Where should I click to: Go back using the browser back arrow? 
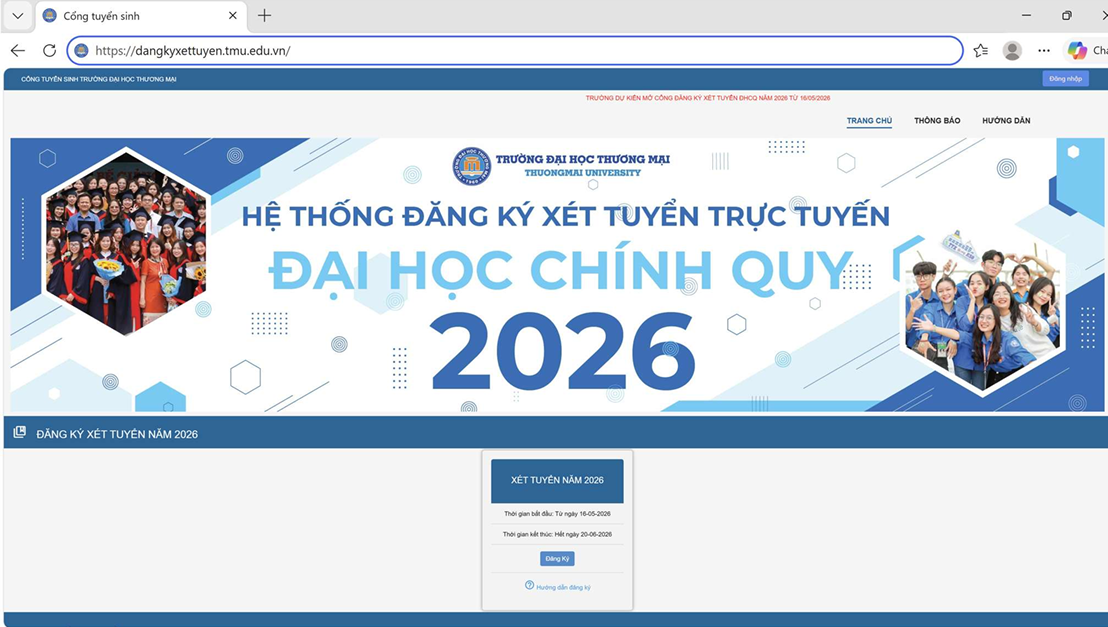(x=18, y=50)
